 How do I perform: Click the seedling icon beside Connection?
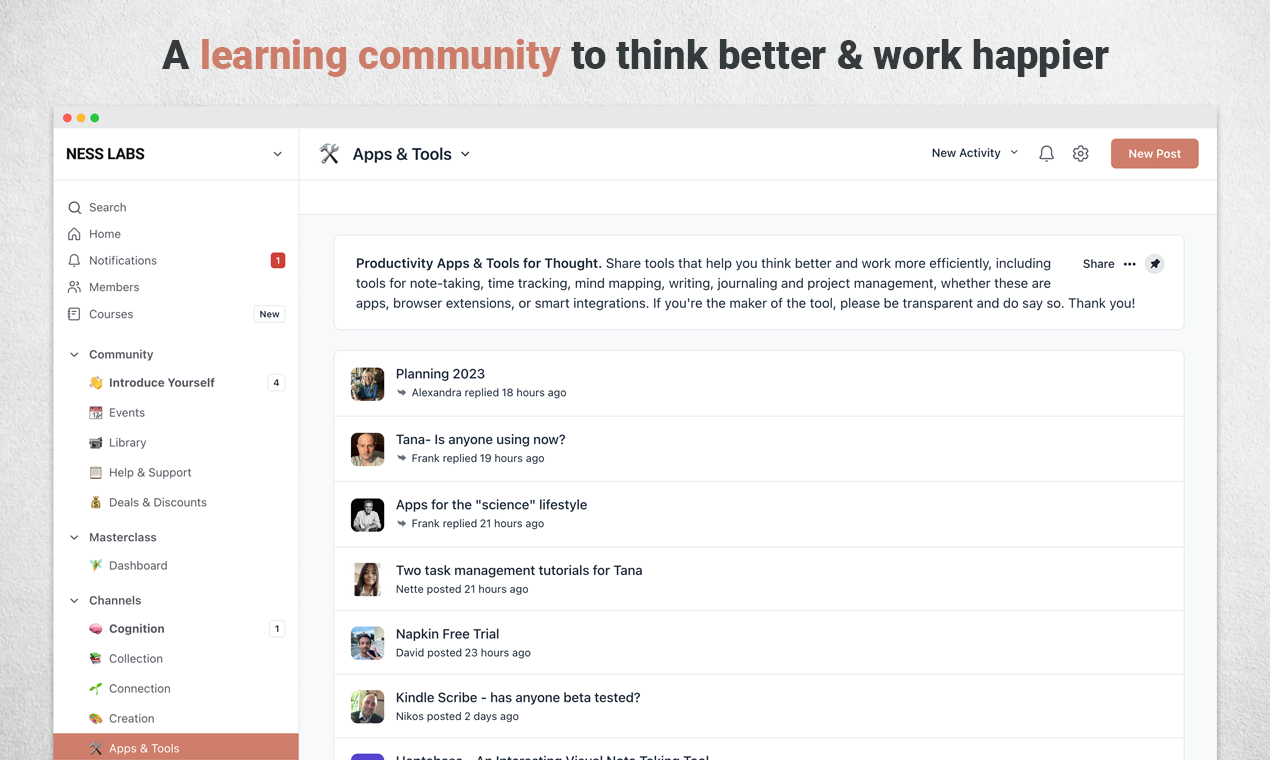coord(96,689)
